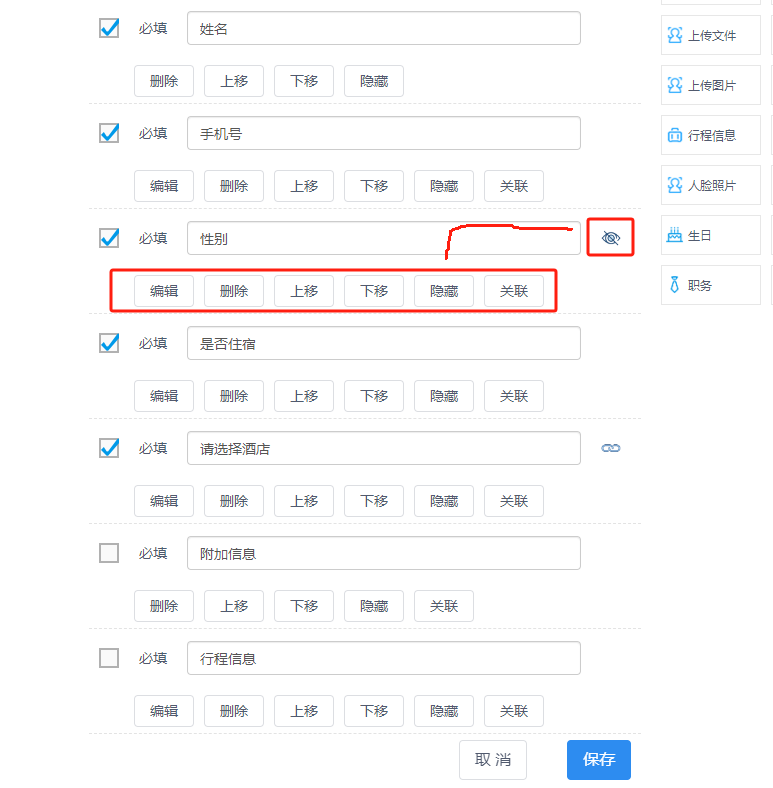Move 手机号 field down
Image resolution: width=773 pixels, height=788 pixels.
pyautogui.click(x=374, y=186)
